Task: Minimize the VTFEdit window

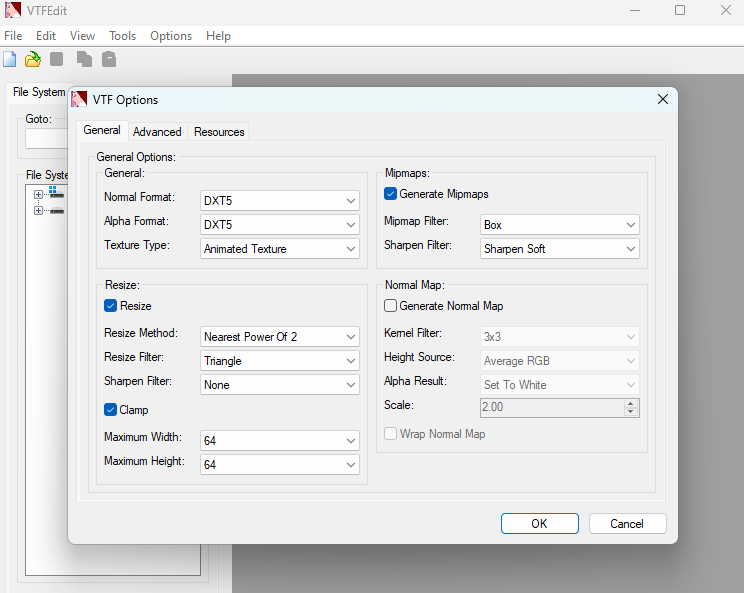Action: 635,10
